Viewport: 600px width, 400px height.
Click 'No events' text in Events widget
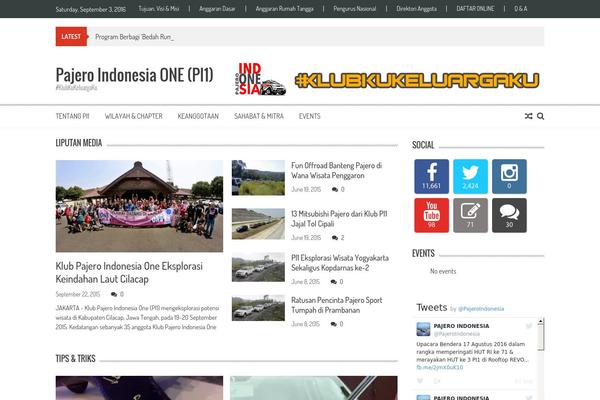coord(443,271)
